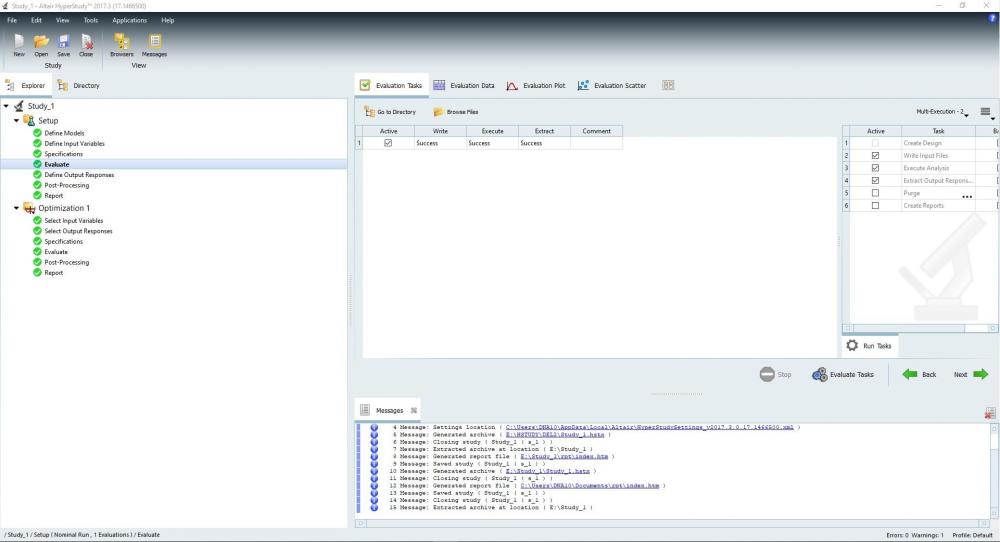Image resolution: width=1000 pixels, height=542 pixels.
Task: Open the E:\Study_1\rpt\index.htm report link
Action: point(564,457)
